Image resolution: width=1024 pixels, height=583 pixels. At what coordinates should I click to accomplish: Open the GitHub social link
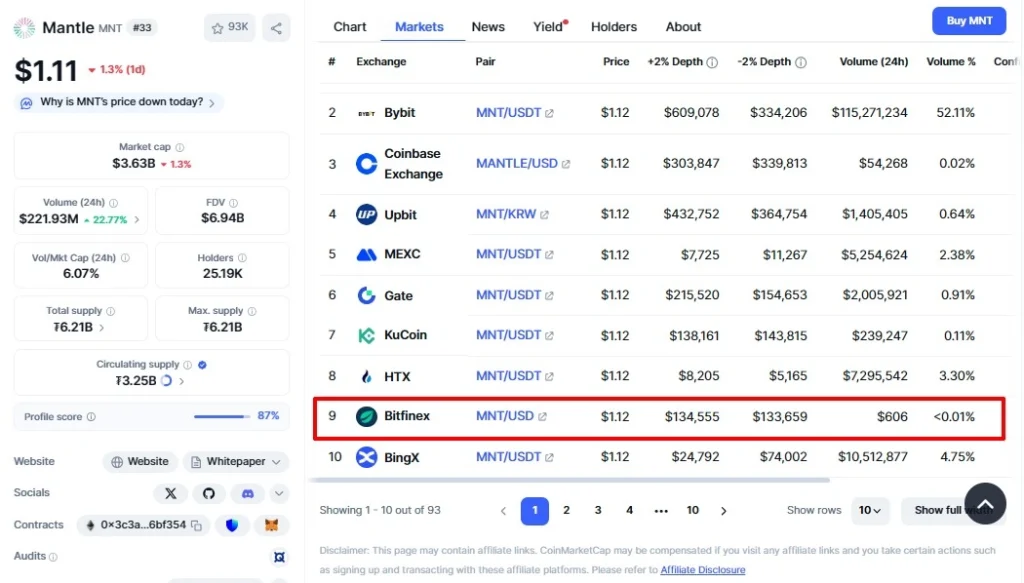pyautogui.click(x=208, y=494)
